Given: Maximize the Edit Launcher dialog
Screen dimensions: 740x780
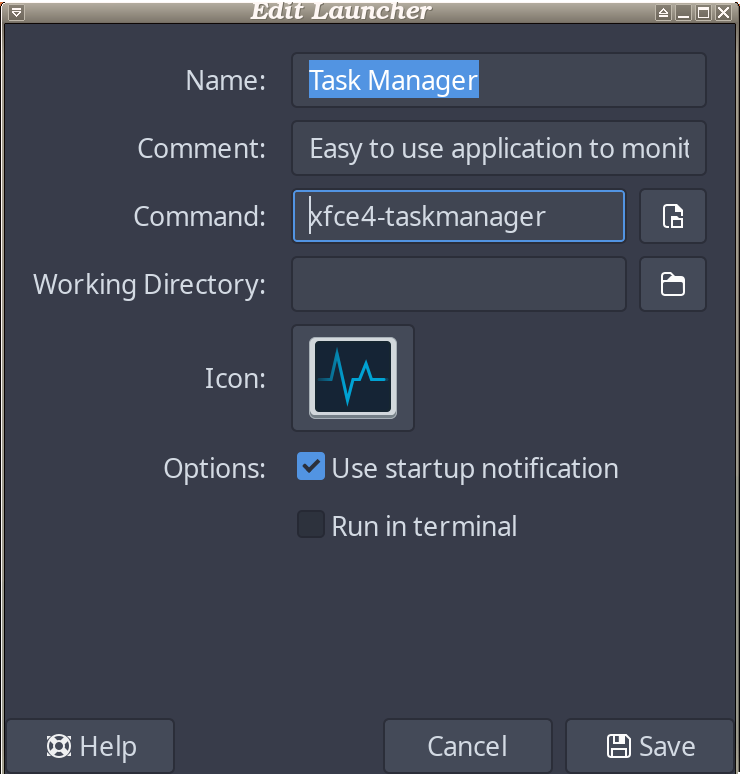Looking at the screenshot, I should (x=703, y=12).
